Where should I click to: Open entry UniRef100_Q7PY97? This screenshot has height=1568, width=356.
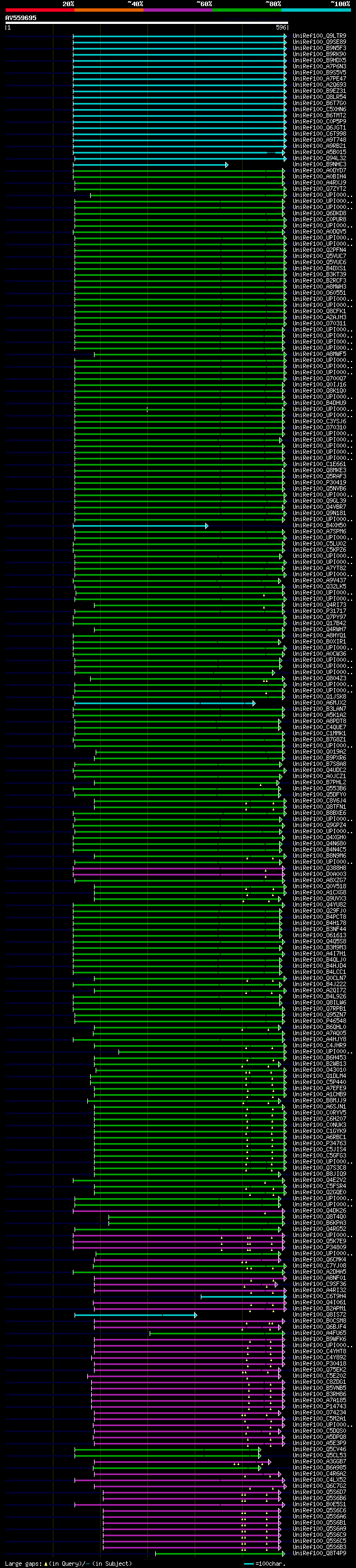319,617
